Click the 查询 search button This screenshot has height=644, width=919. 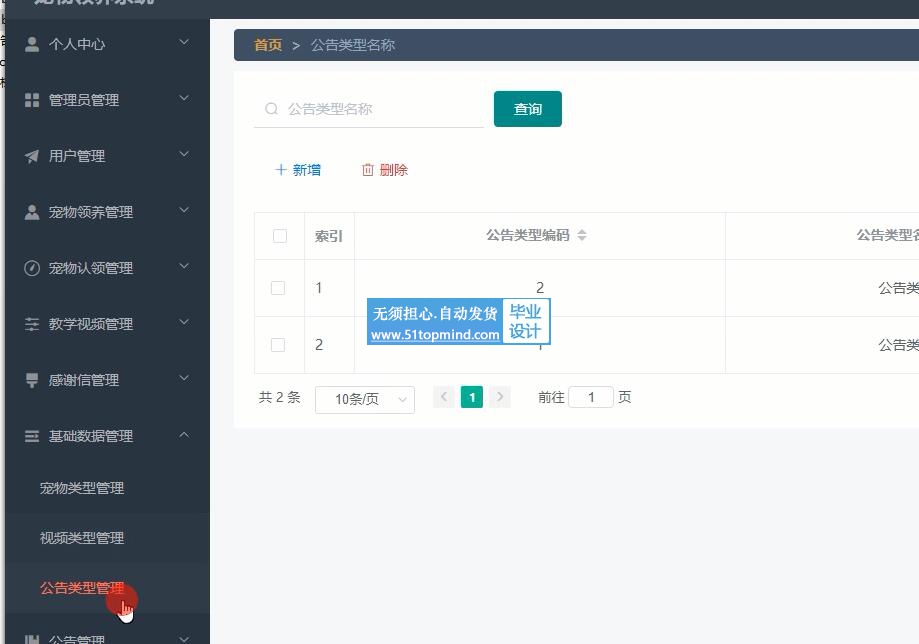pos(527,109)
